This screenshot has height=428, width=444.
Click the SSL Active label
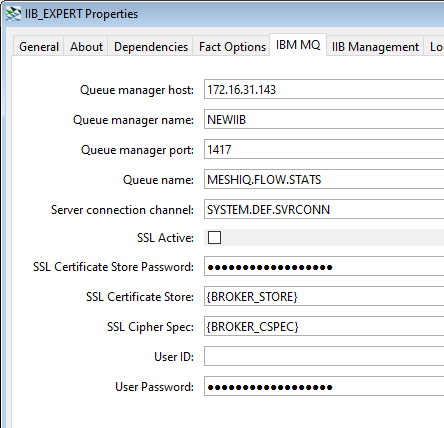click(x=165, y=238)
